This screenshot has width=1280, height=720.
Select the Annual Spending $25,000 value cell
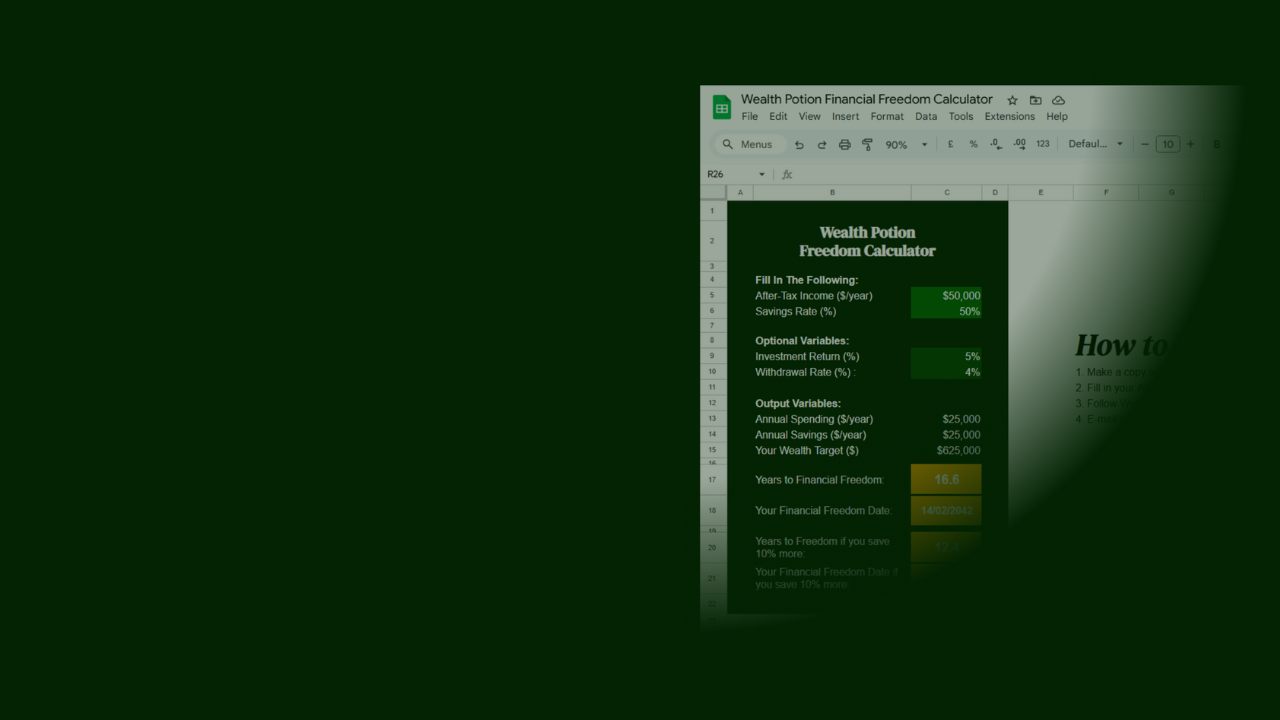coord(946,419)
